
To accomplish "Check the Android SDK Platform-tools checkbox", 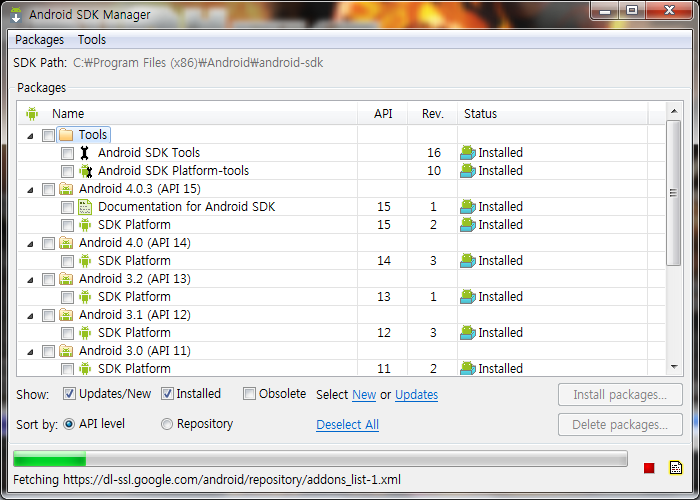I will coord(67,171).
